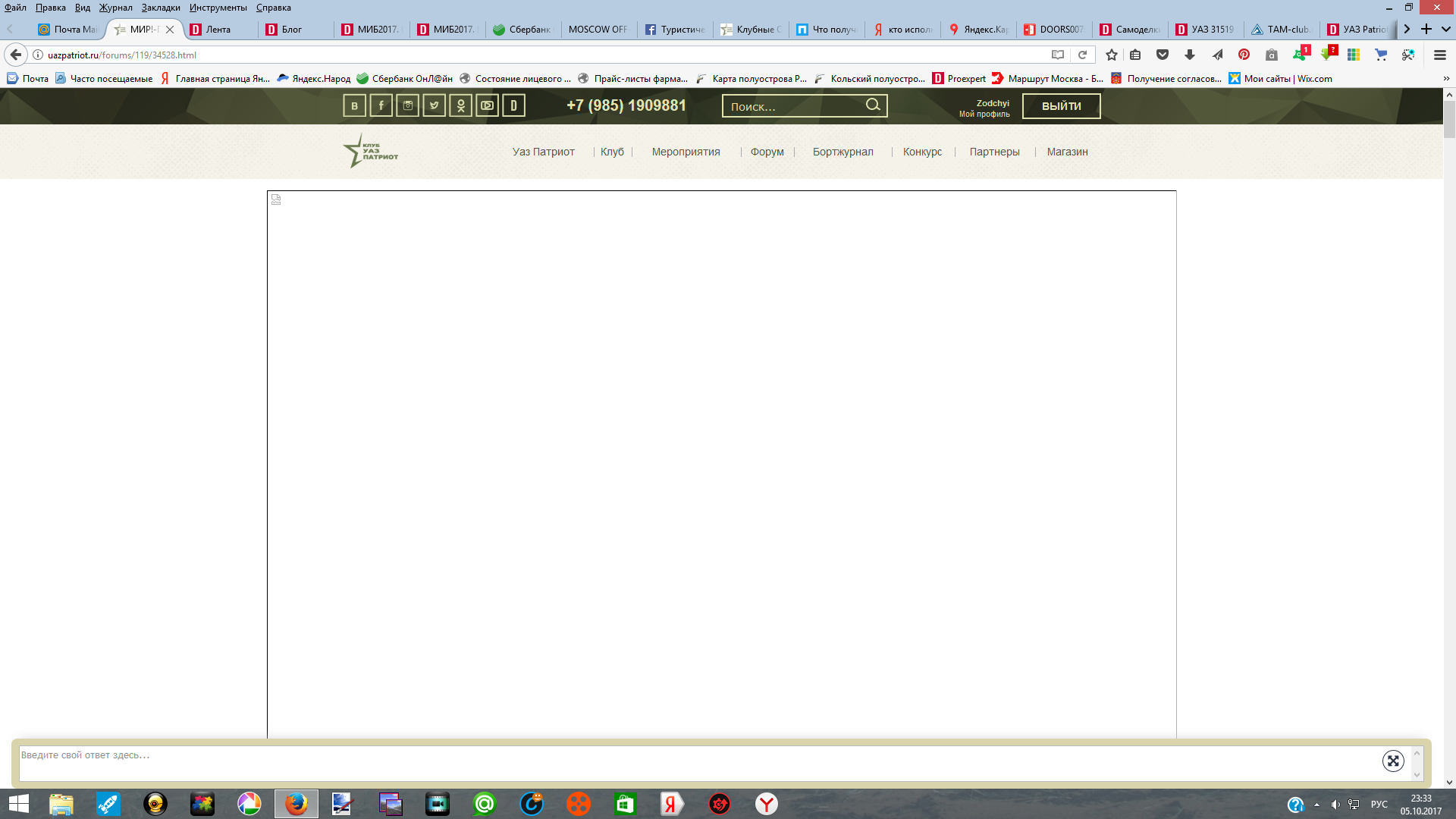Click the Twitter icon in header

point(434,105)
